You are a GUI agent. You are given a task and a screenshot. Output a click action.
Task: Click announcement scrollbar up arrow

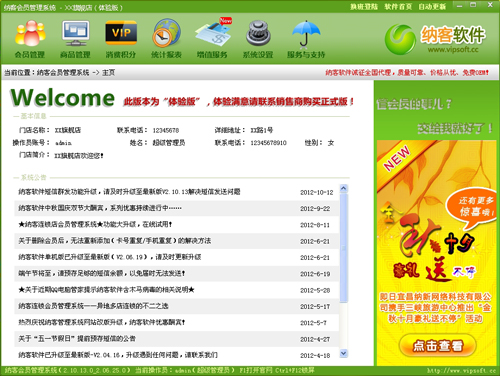click(344, 189)
